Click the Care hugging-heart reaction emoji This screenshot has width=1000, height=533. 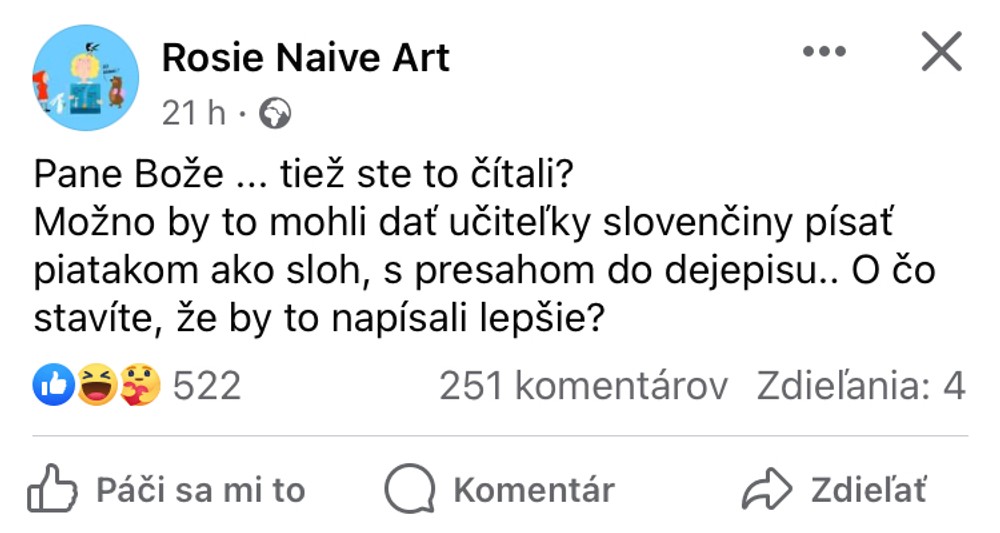(x=137, y=385)
